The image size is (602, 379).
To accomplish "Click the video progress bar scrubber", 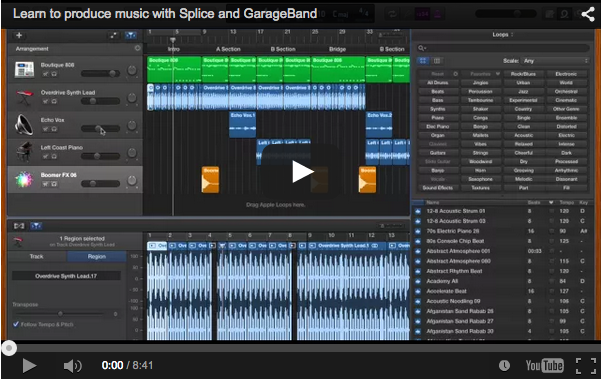I will point(9,348).
